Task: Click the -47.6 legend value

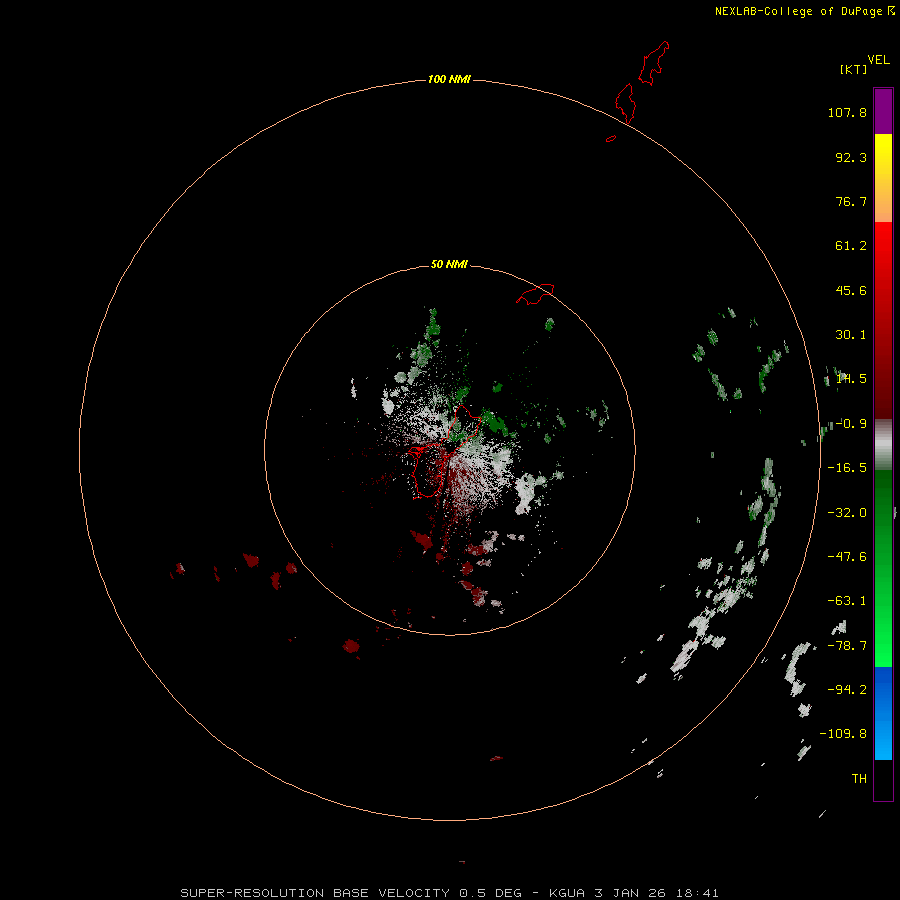Action: [x=847, y=557]
